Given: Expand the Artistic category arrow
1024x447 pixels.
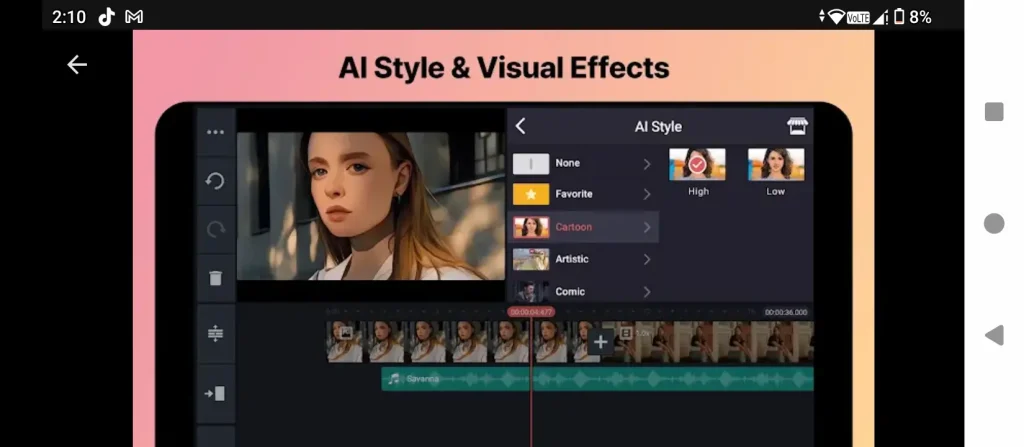Looking at the screenshot, I should [647, 259].
